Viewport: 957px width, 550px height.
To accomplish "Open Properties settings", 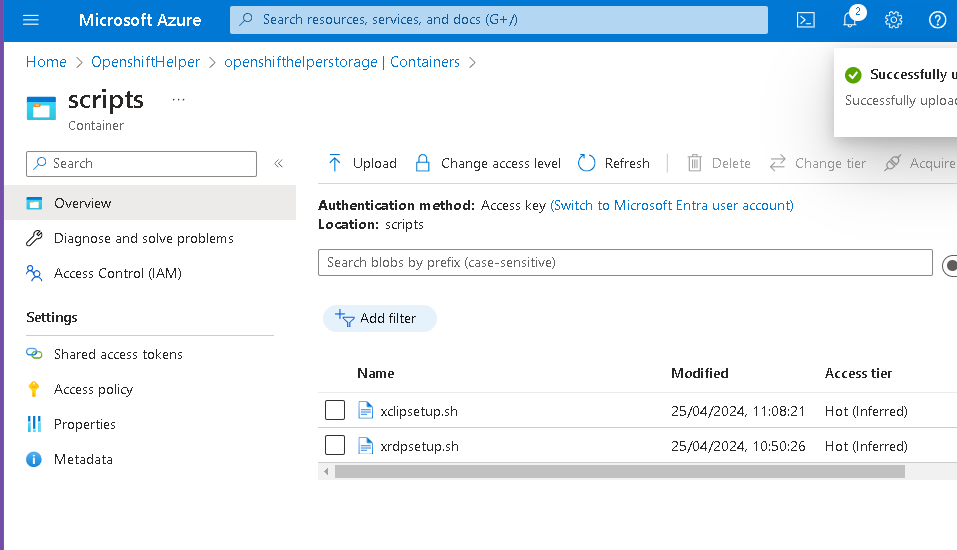I will coord(84,424).
